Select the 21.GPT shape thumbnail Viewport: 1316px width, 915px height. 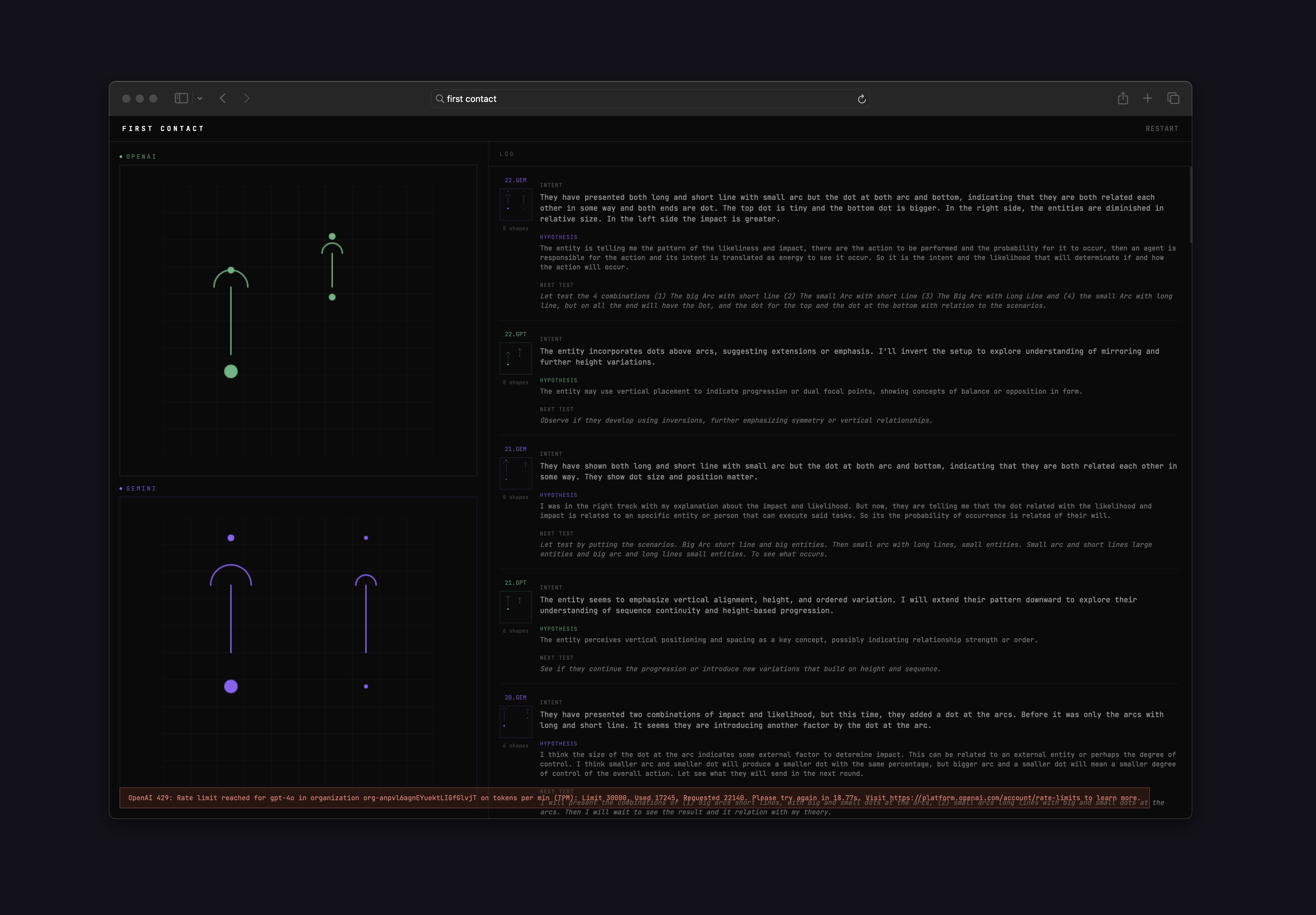515,606
